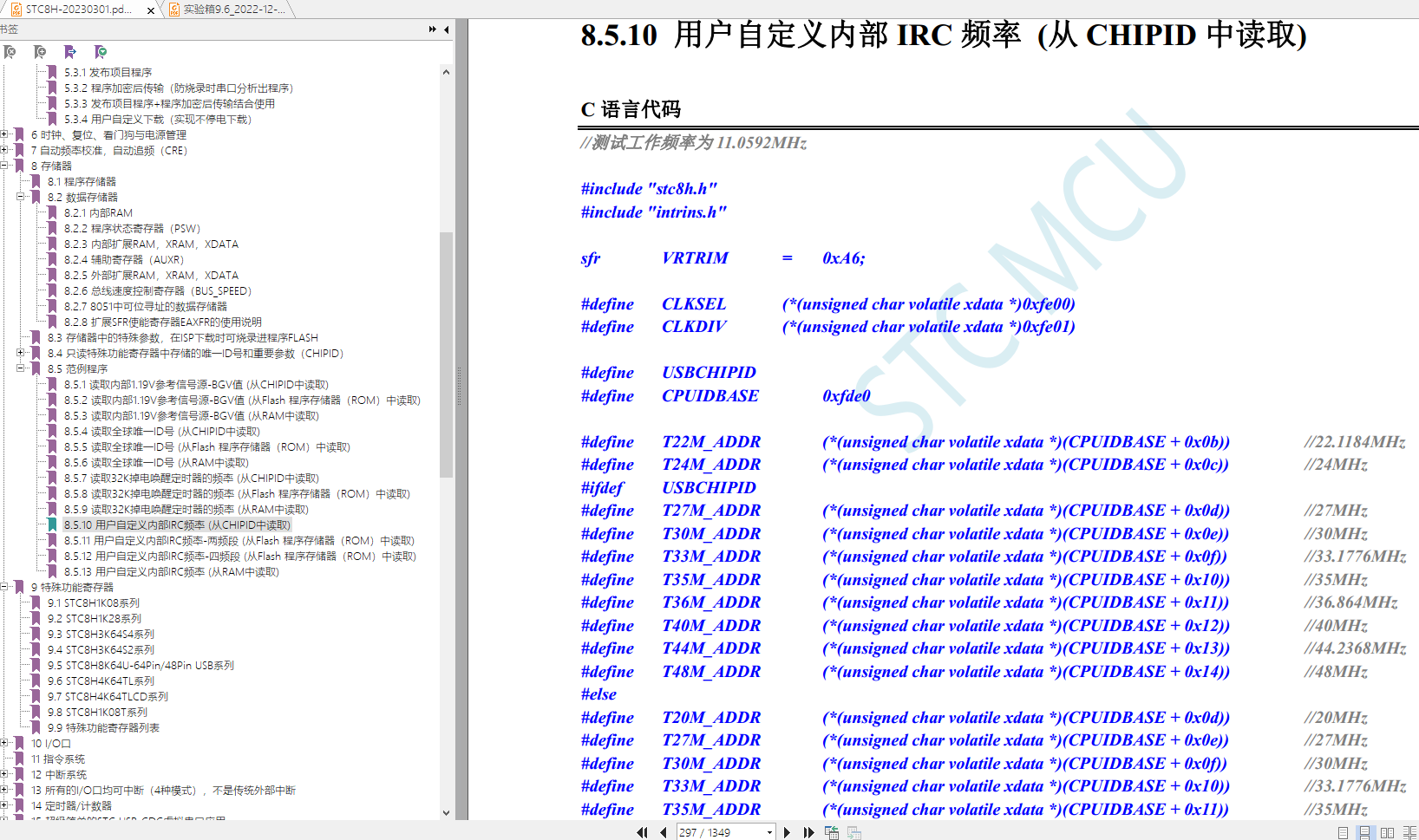1419x840 pixels.
Task: Click the bookmarks scrollbar up arrow
Action: pyautogui.click(x=446, y=72)
